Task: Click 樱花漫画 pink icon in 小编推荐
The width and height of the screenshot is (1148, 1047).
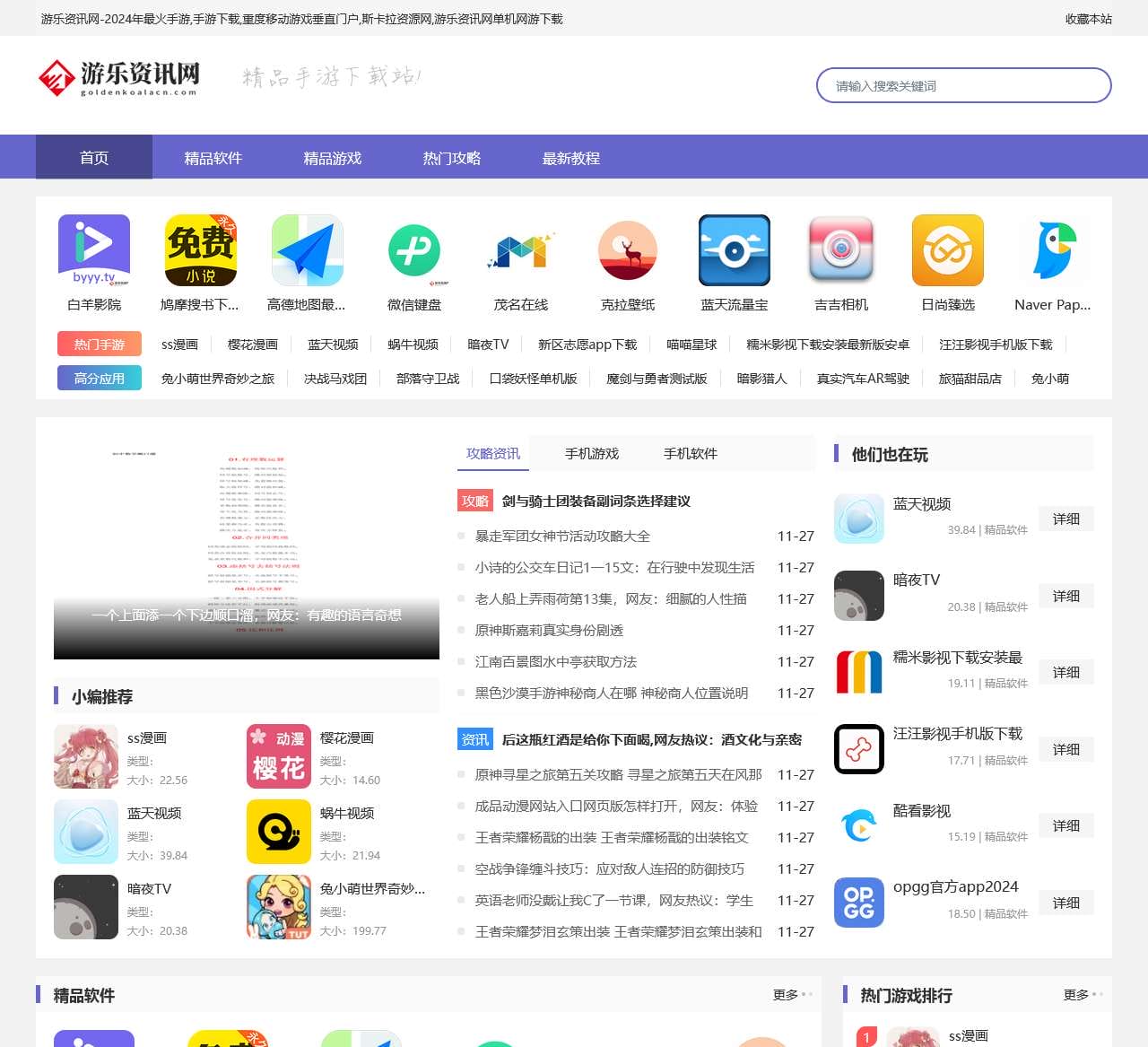Action: point(279,756)
